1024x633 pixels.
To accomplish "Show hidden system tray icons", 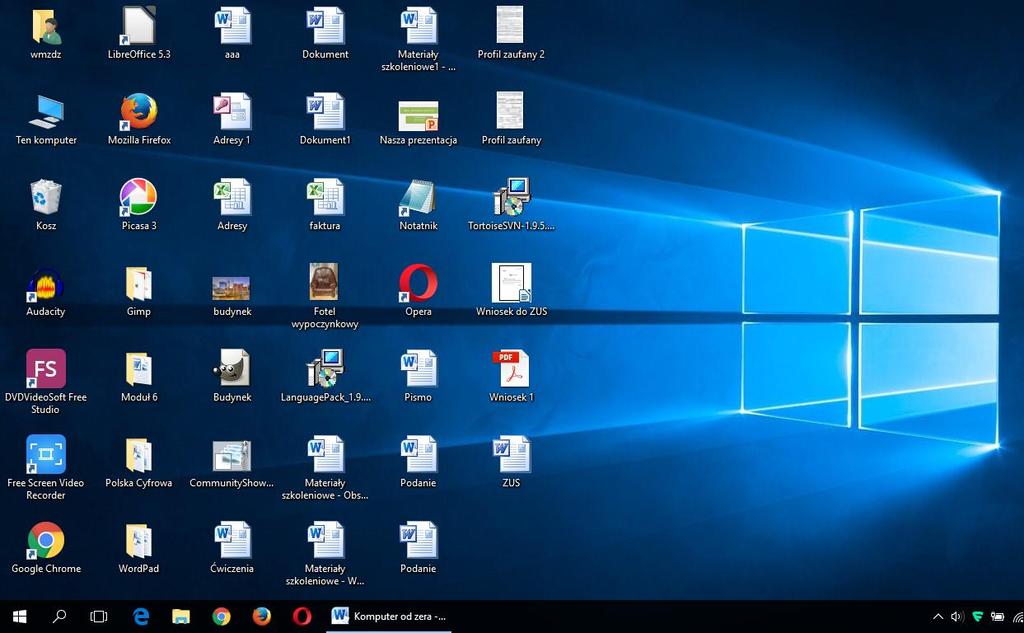I will click(938, 616).
